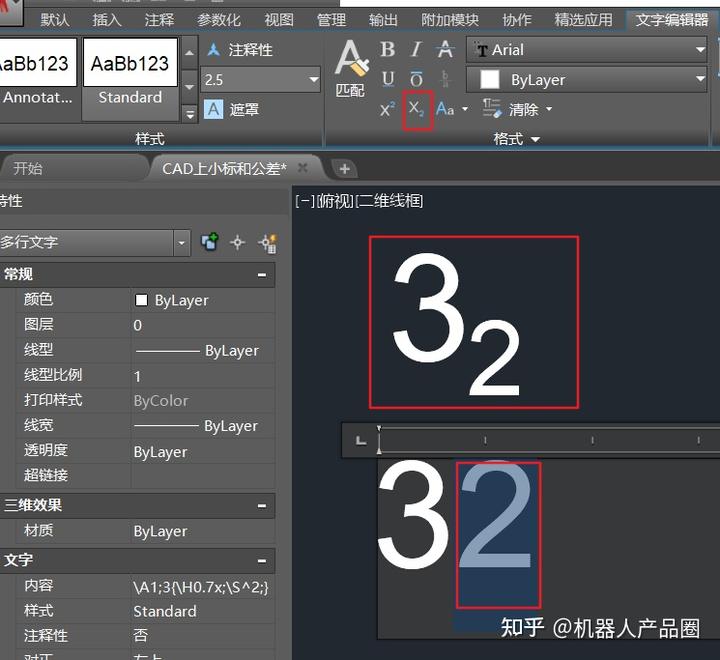The height and width of the screenshot is (660, 720).
Task: Collapse the 常规 properties section
Action: pyautogui.click(x=262, y=275)
